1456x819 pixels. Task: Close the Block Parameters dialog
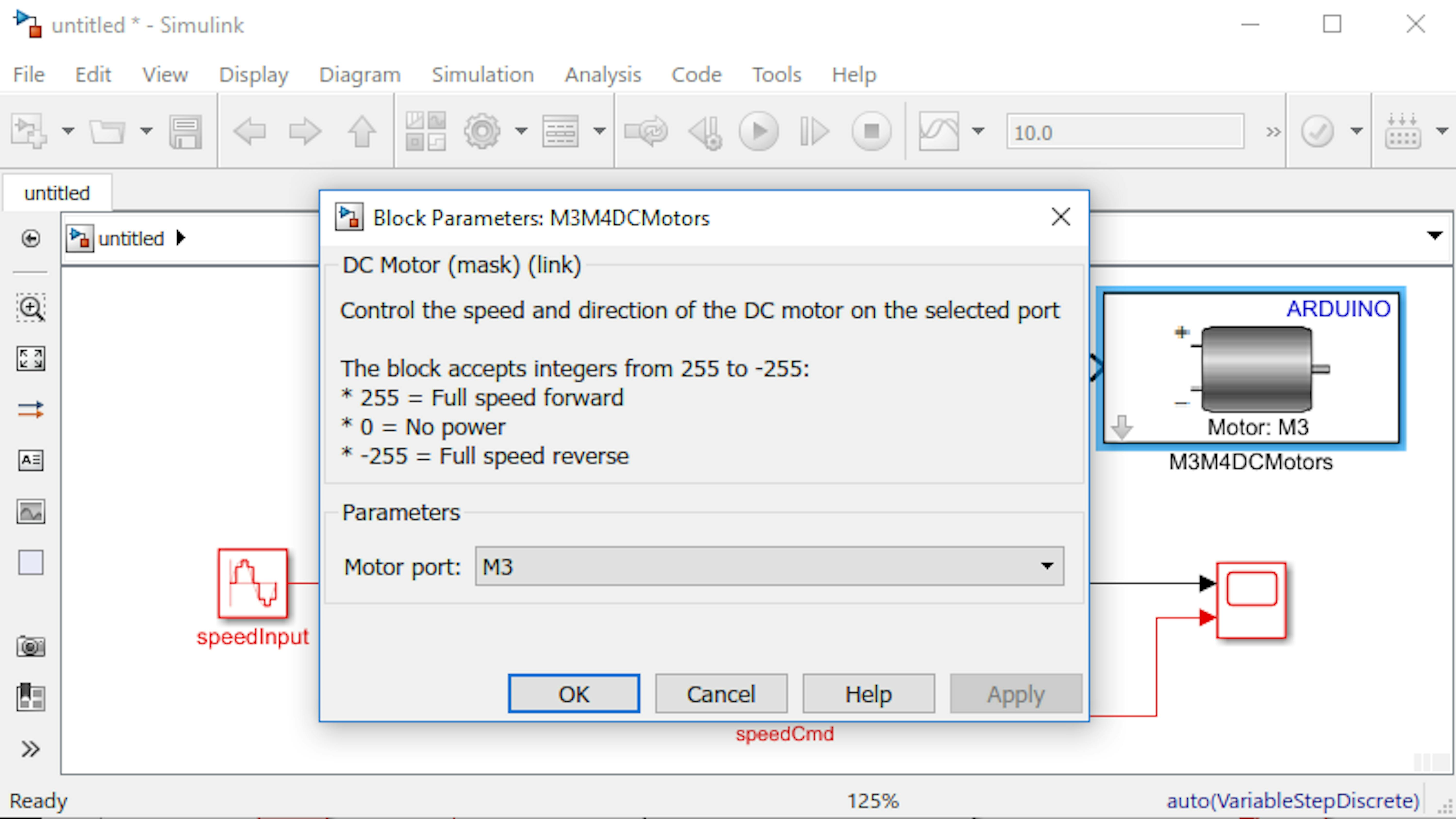pos(1061,216)
